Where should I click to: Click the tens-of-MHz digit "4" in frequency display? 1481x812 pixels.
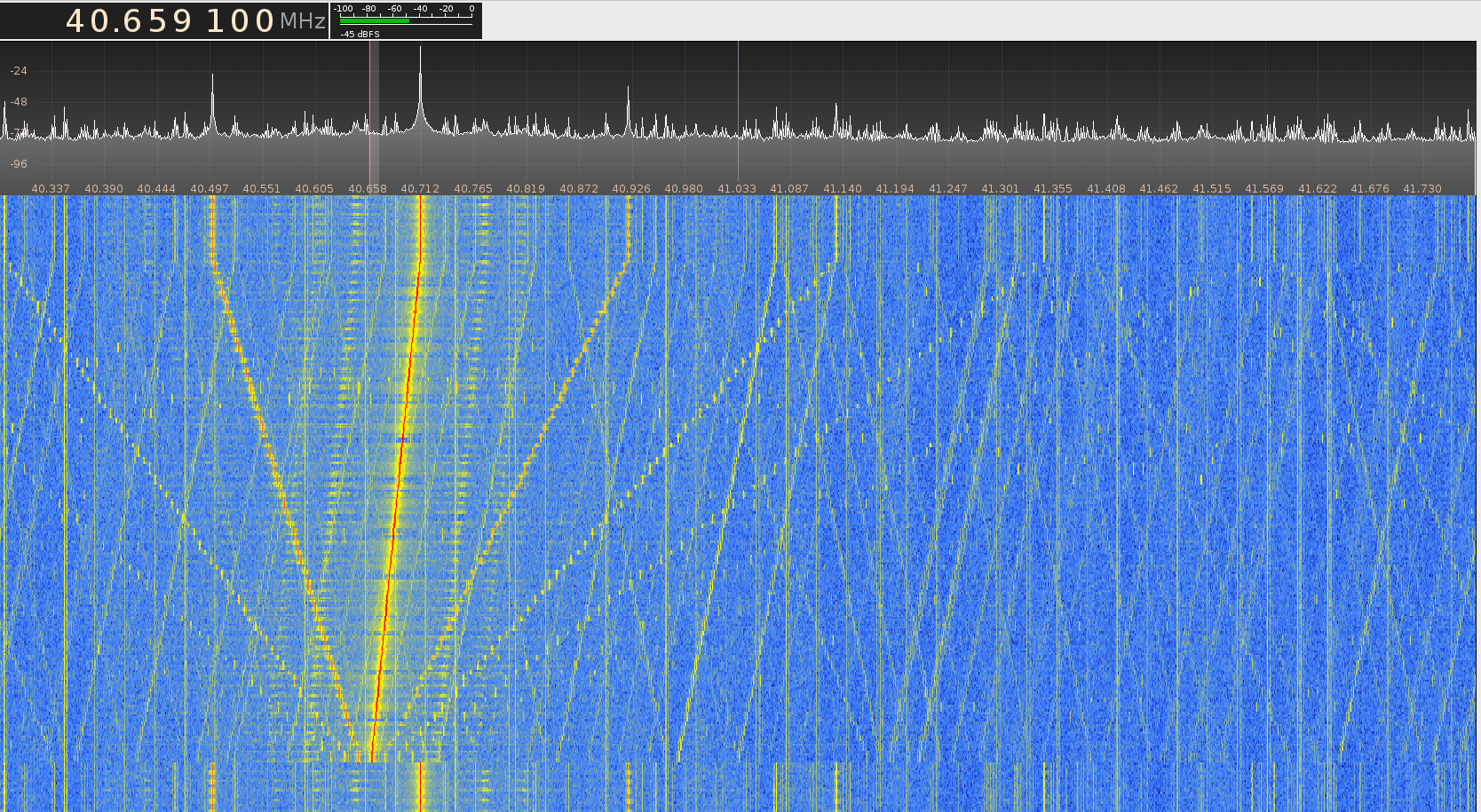77,21
